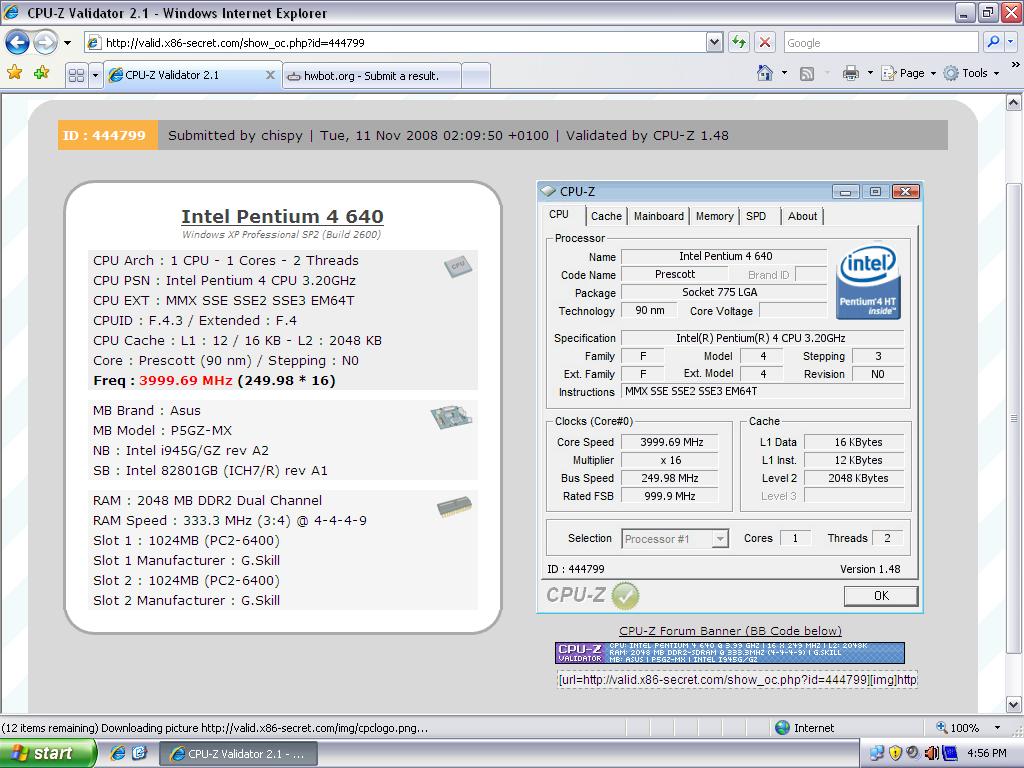Select the Memory tab in CPU-Z
The width and height of the screenshot is (1024, 768).
[x=714, y=216]
